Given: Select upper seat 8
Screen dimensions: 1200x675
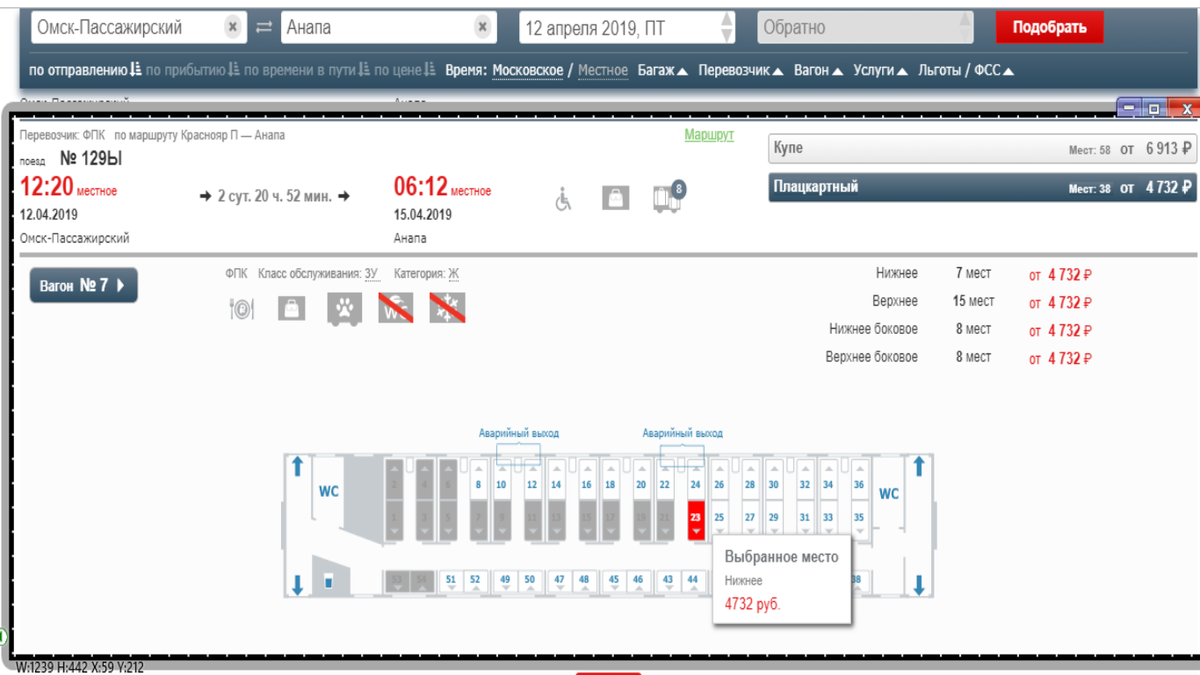Looking at the screenshot, I should pyautogui.click(x=479, y=479).
